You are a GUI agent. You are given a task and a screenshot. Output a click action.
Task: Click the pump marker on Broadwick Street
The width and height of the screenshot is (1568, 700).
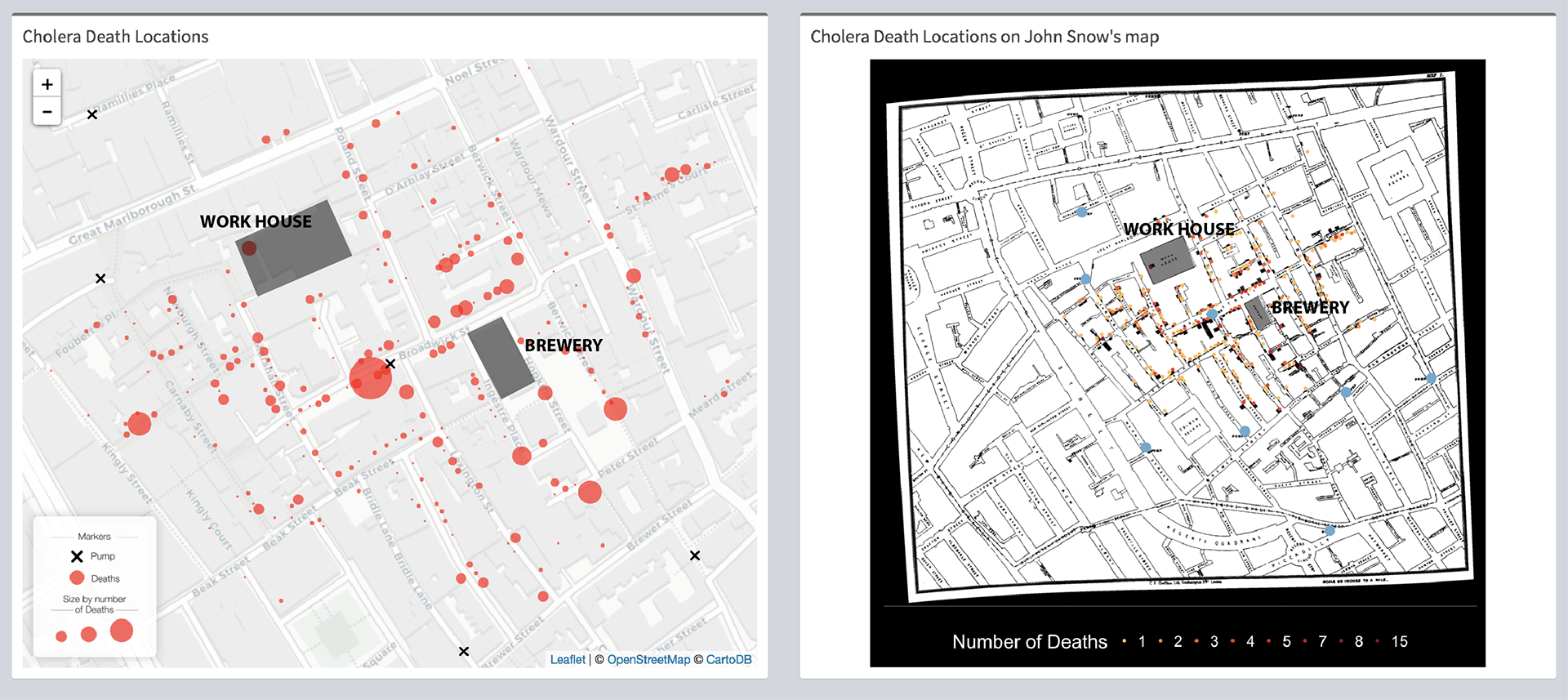(390, 364)
